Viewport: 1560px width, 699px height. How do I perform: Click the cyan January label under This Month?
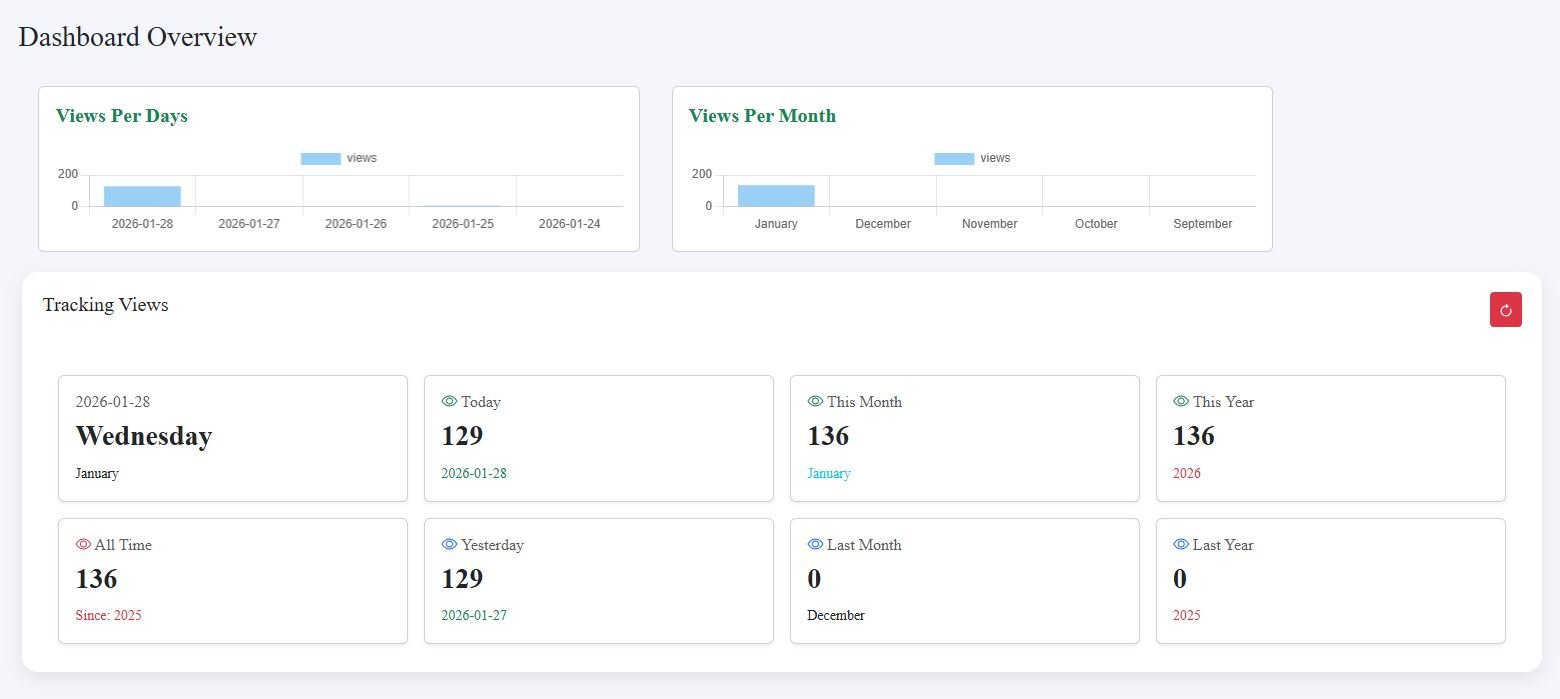click(829, 473)
